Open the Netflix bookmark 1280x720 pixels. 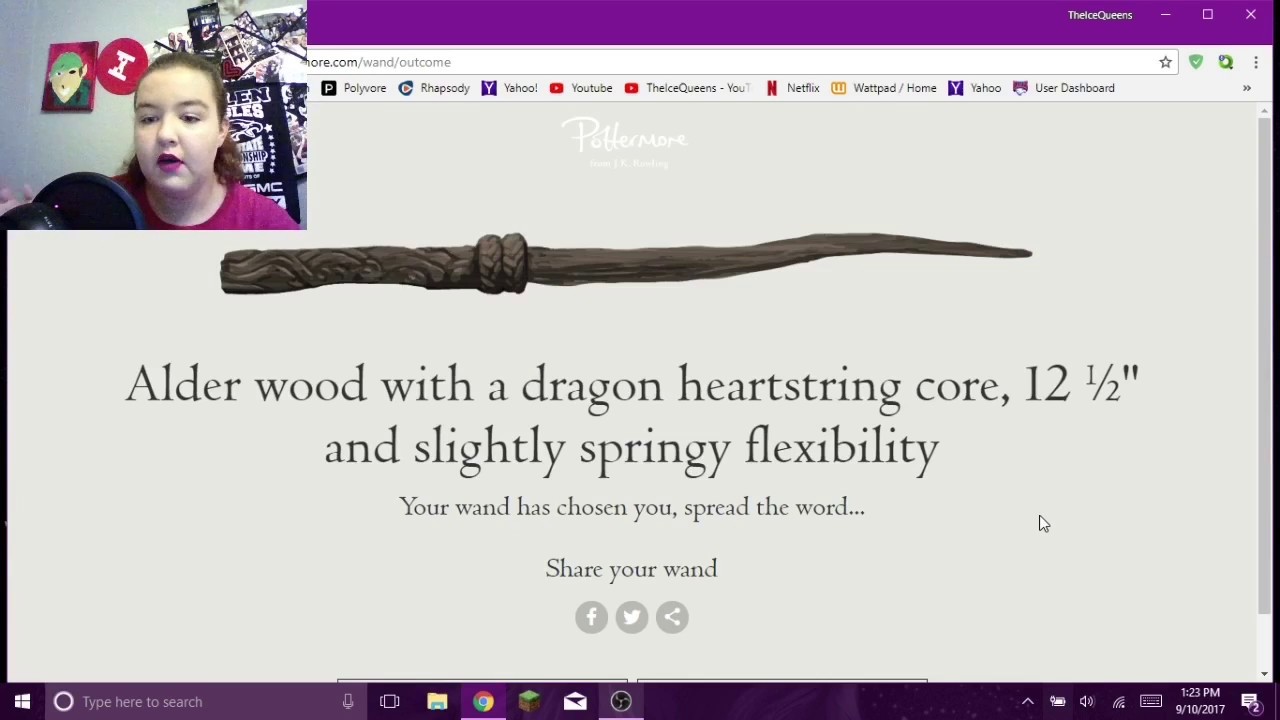click(792, 88)
